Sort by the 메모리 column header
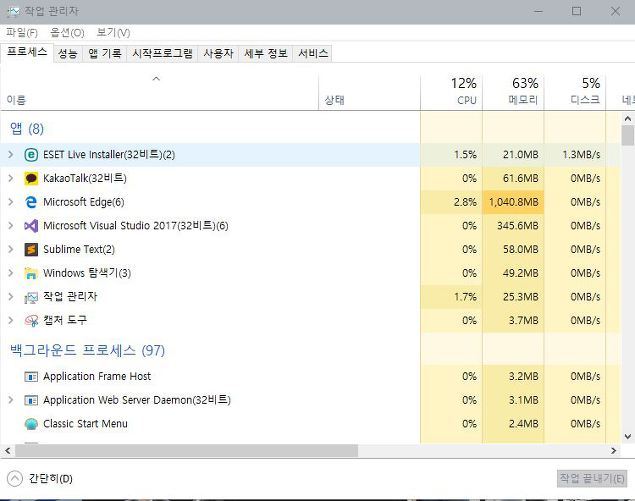The image size is (635, 501). (x=513, y=92)
